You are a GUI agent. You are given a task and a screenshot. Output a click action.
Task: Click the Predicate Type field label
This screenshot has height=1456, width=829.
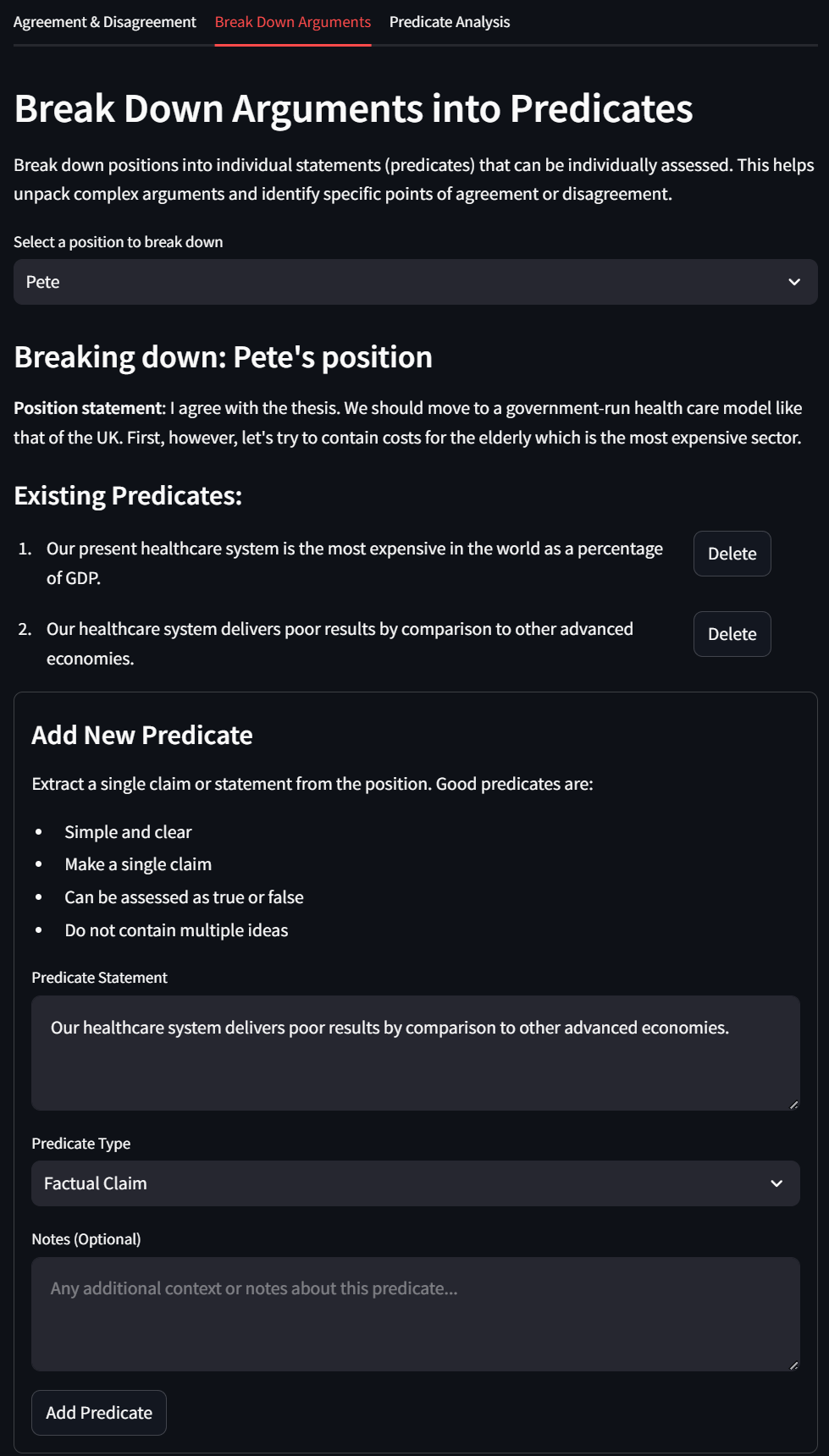[x=81, y=1144]
